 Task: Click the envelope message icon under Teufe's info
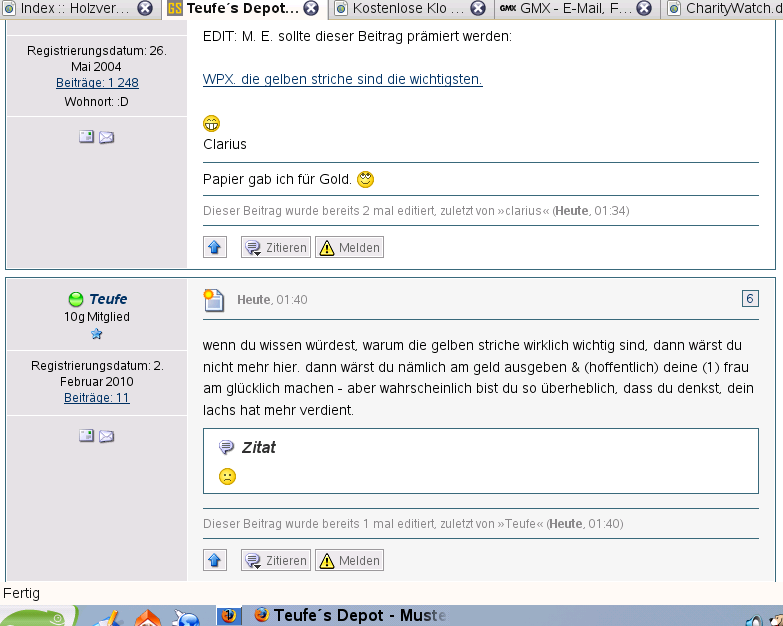tap(106, 436)
